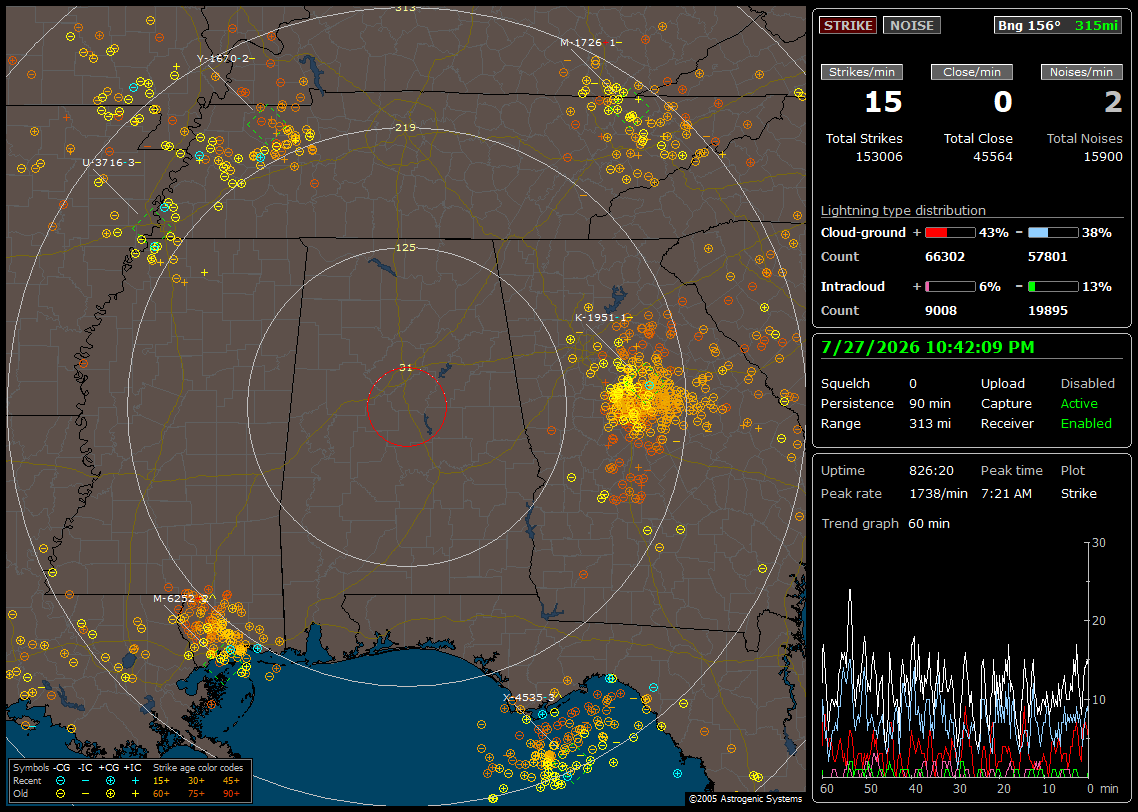The image size is (1138, 812).
Task: Click the Capture status Active
Action: pos(1079,403)
